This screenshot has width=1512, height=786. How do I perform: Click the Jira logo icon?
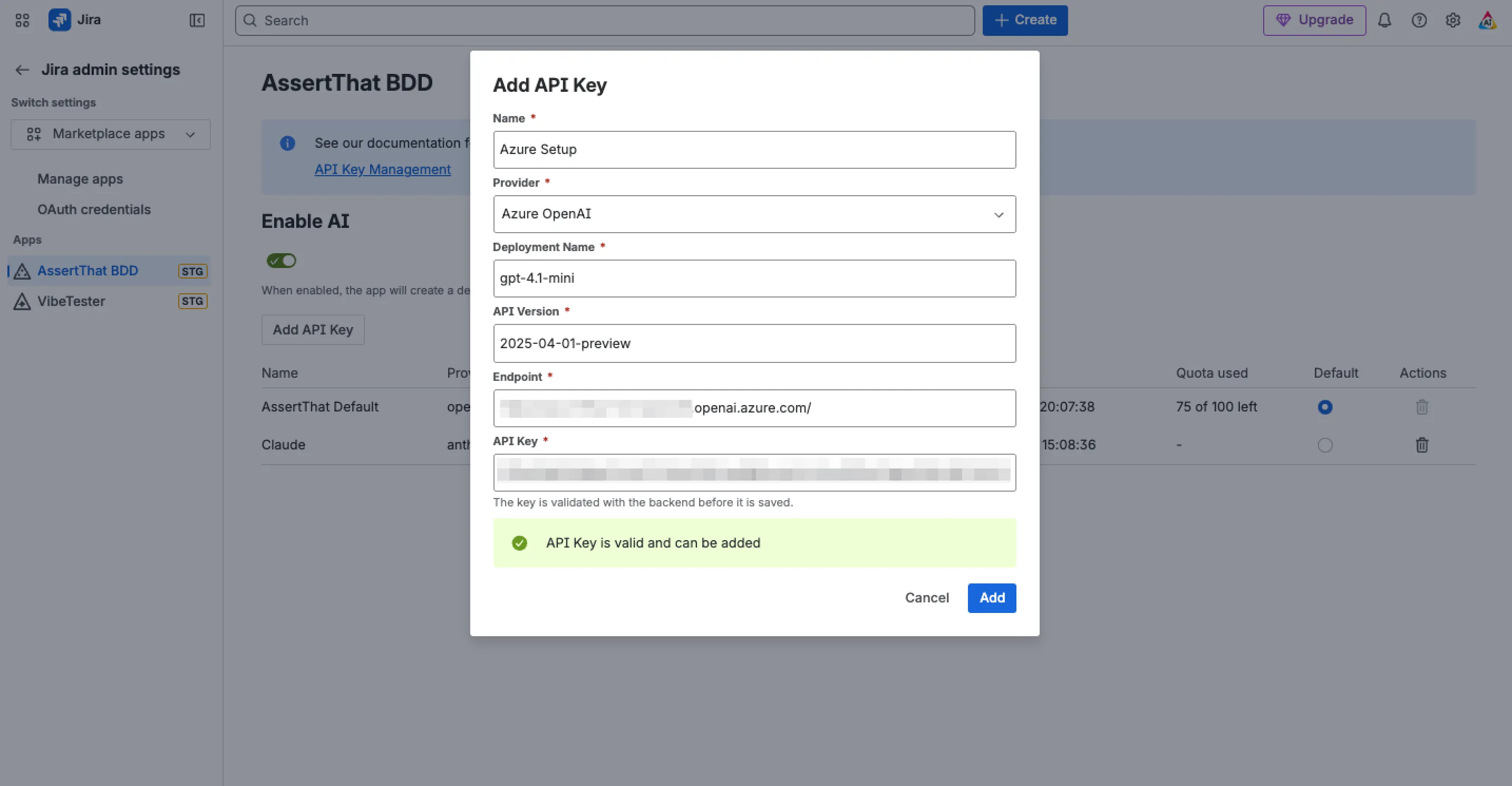pos(59,20)
